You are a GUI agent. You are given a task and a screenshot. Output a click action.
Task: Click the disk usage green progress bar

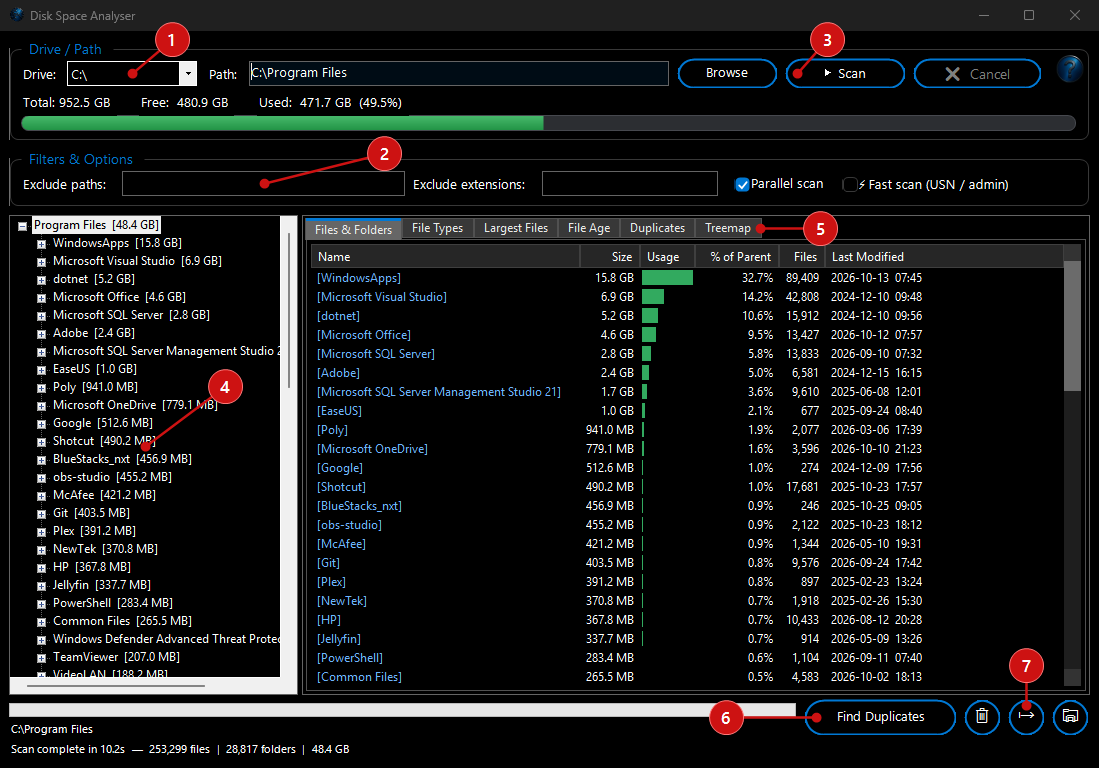pyautogui.click(x=548, y=123)
